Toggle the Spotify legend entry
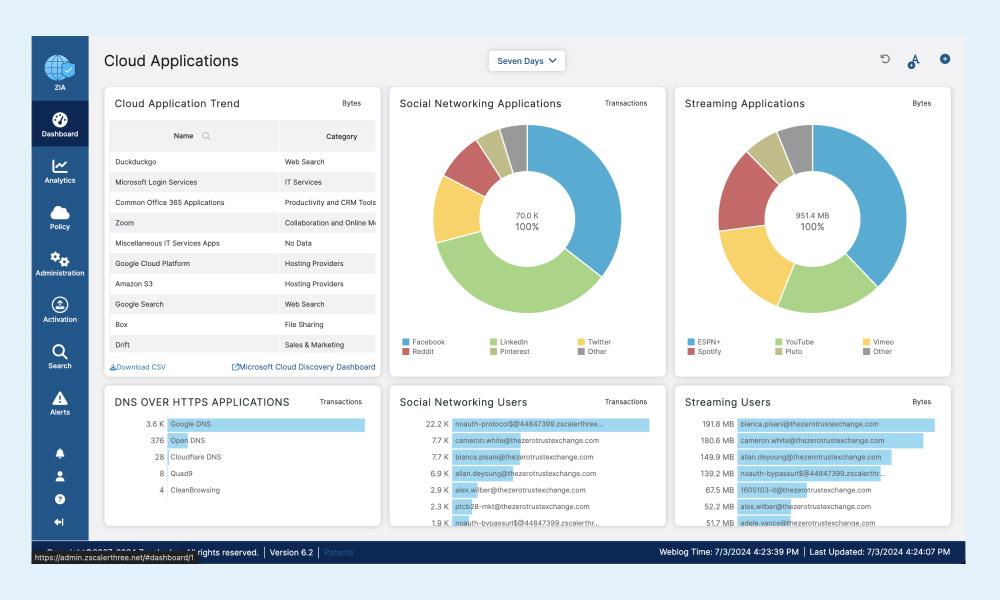Screen dimensions: 1000x600 click(x=709, y=352)
